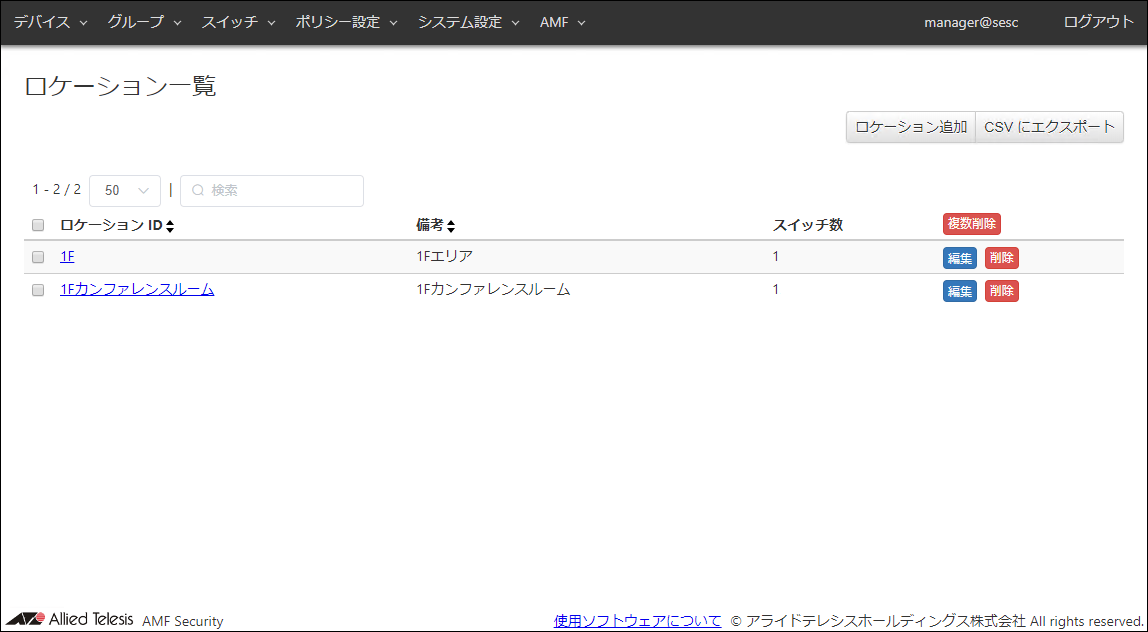Toggle the select-all checkbox in table header
The height and width of the screenshot is (632, 1148).
(38, 225)
